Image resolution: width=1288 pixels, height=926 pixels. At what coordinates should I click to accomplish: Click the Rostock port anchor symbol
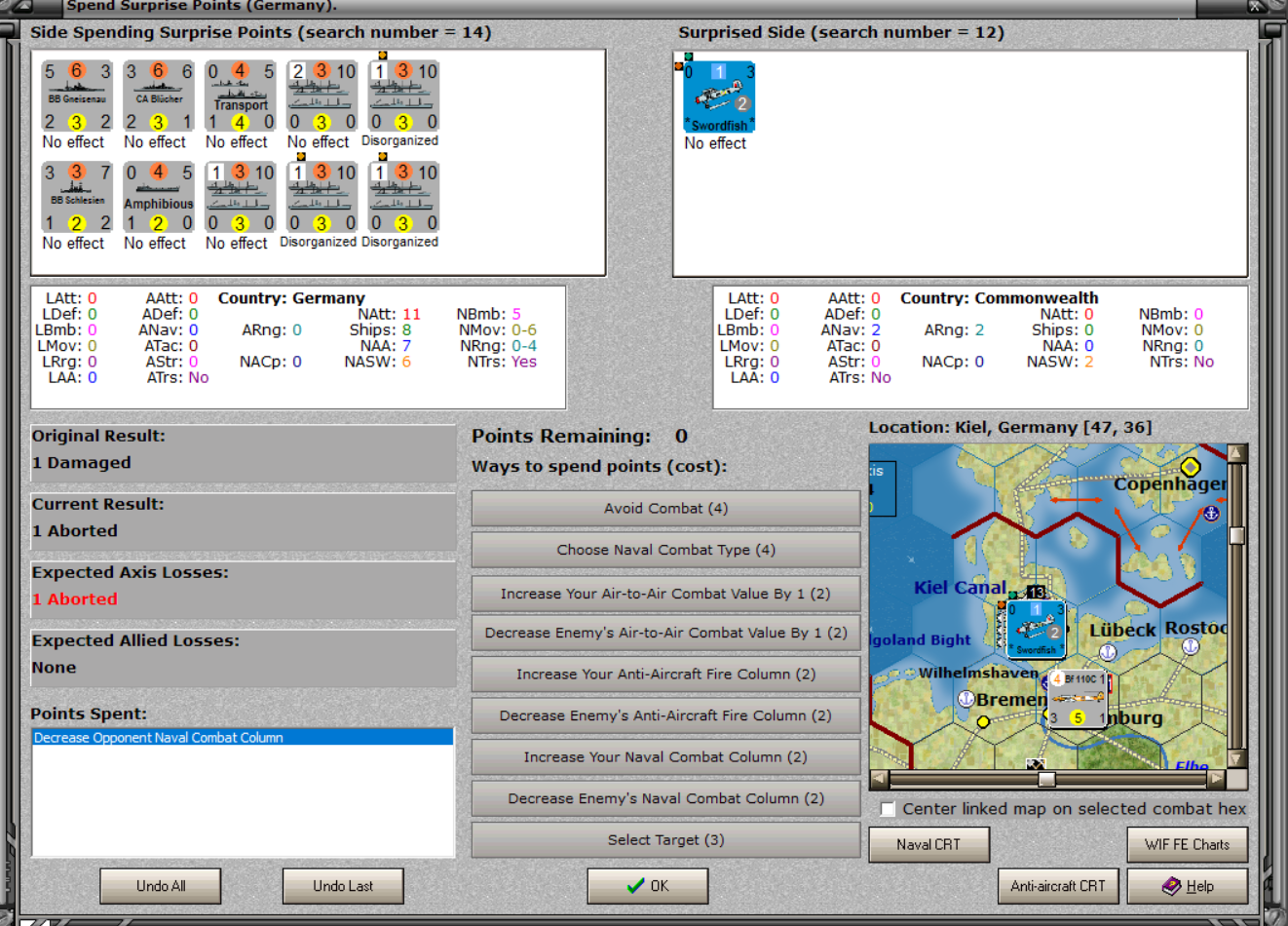(x=1190, y=645)
